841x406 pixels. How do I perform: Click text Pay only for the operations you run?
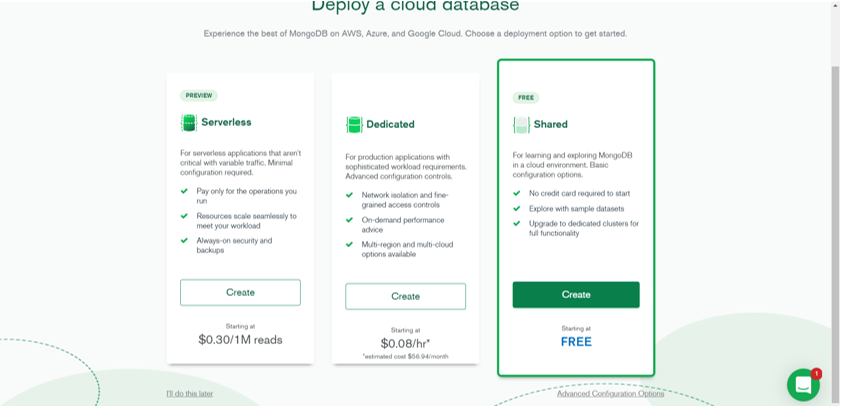(246, 196)
